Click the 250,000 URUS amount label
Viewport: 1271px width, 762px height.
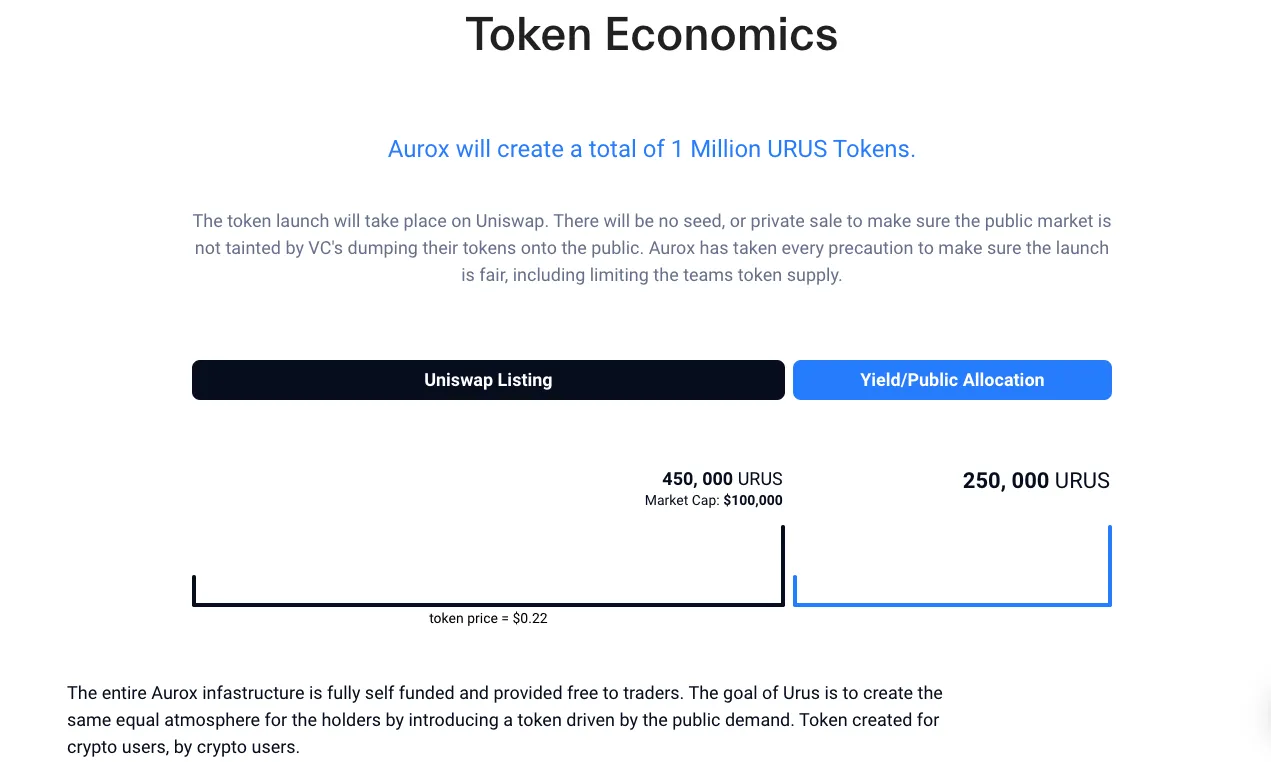[x=1036, y=481]
